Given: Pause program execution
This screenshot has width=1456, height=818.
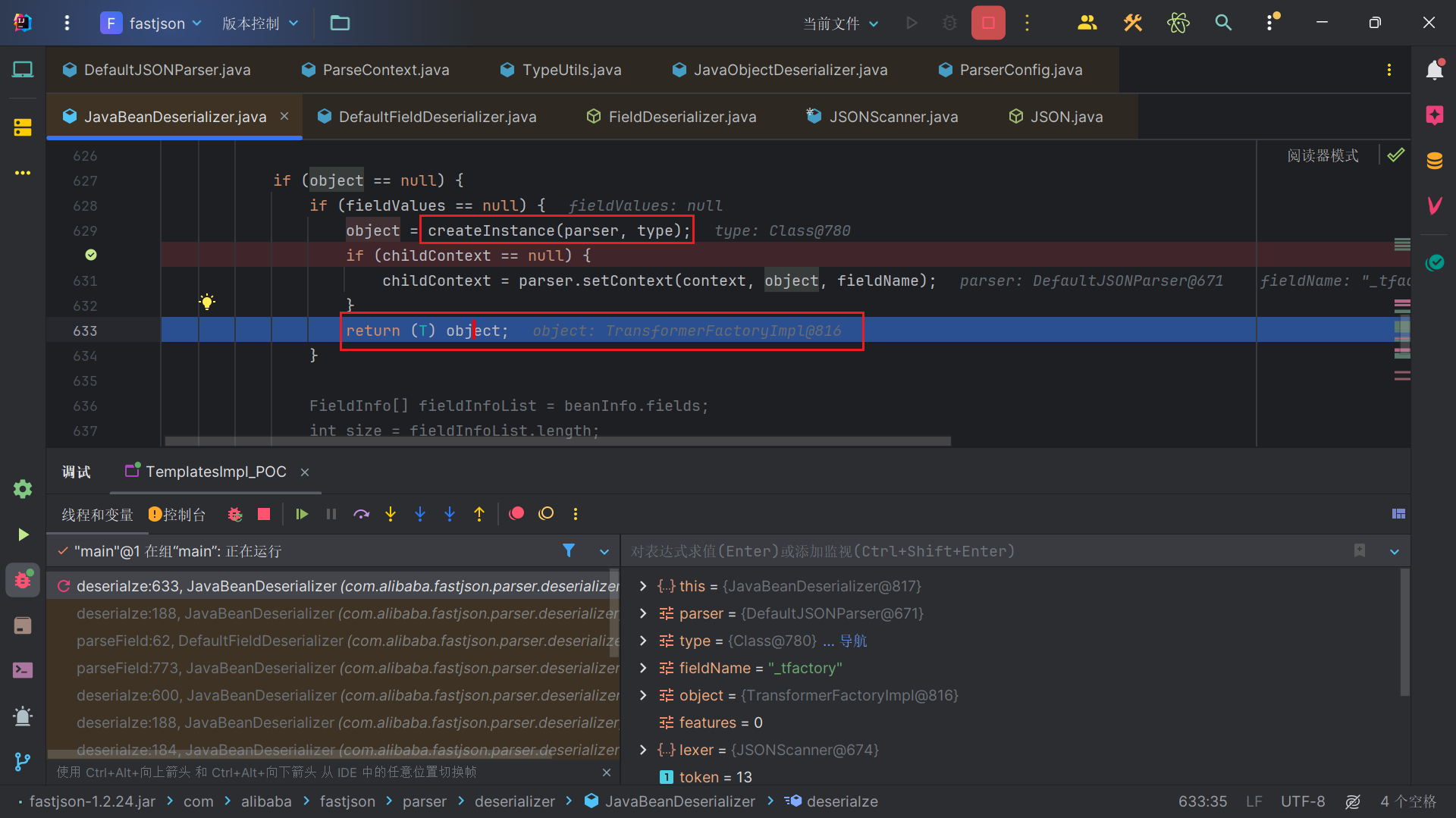Looking at the screenshot, I should [331, 514].
